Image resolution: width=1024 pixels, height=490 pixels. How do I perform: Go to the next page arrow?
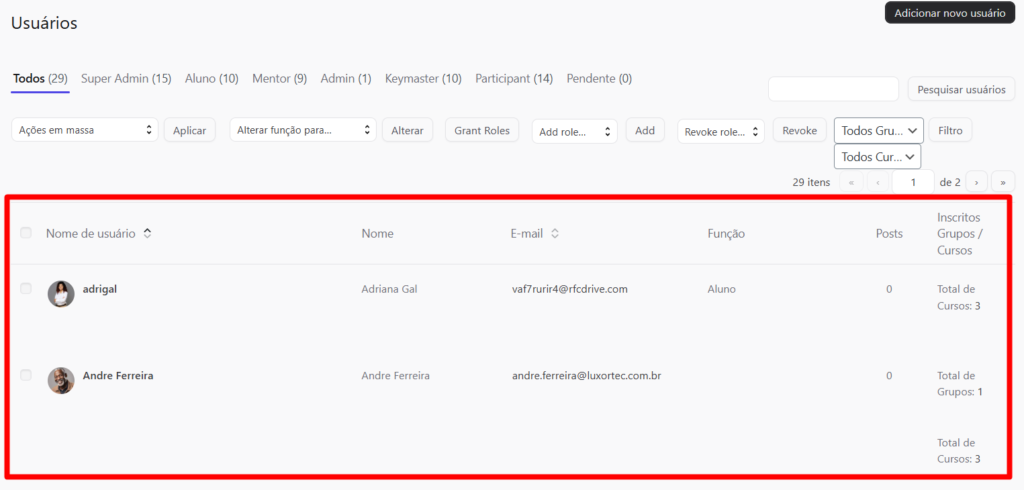point(976,182)
